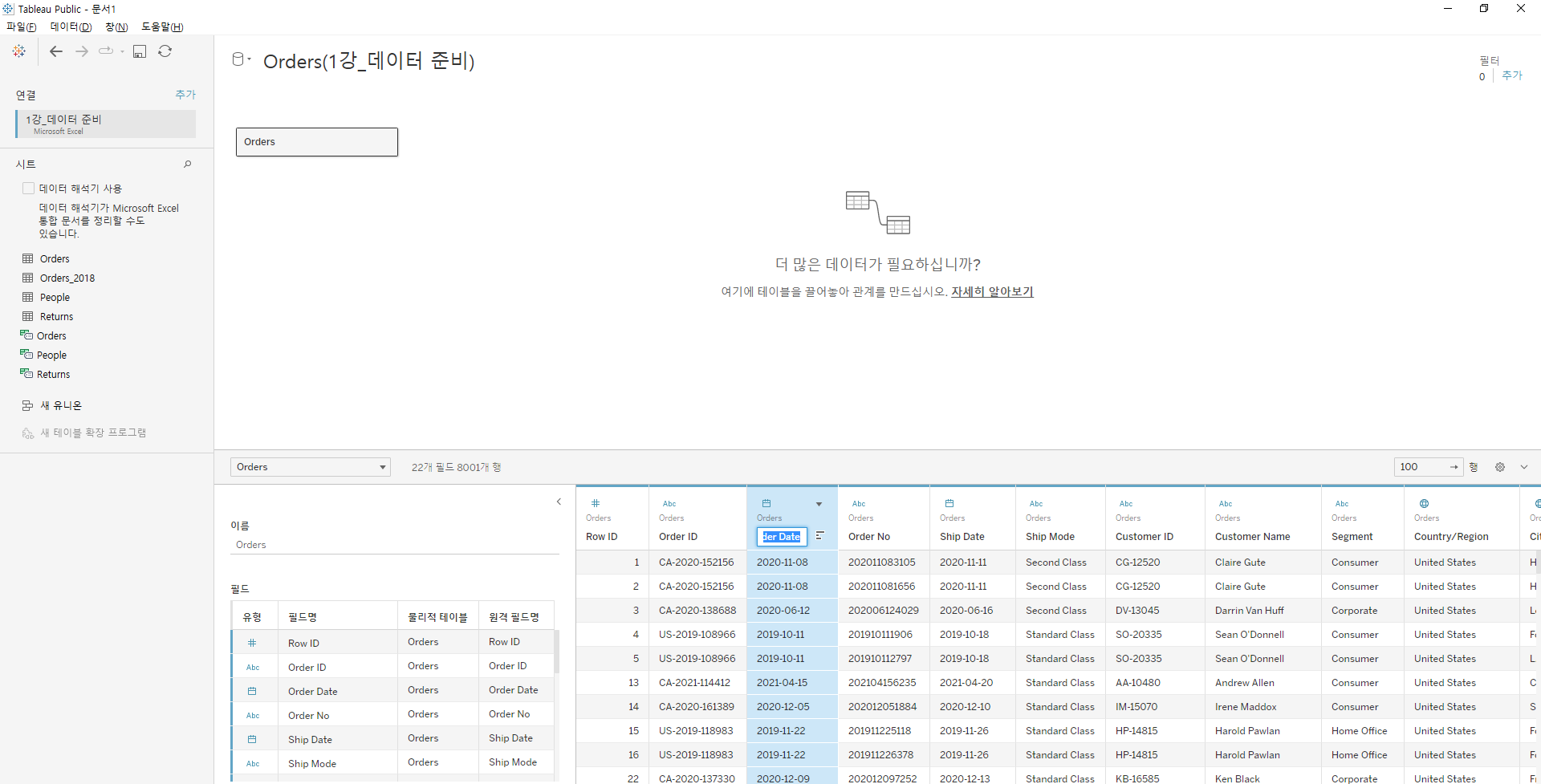This screenshot has height=784, width=1541.
Task: Open the 데이터 menu
Action: tap(71, 26)
